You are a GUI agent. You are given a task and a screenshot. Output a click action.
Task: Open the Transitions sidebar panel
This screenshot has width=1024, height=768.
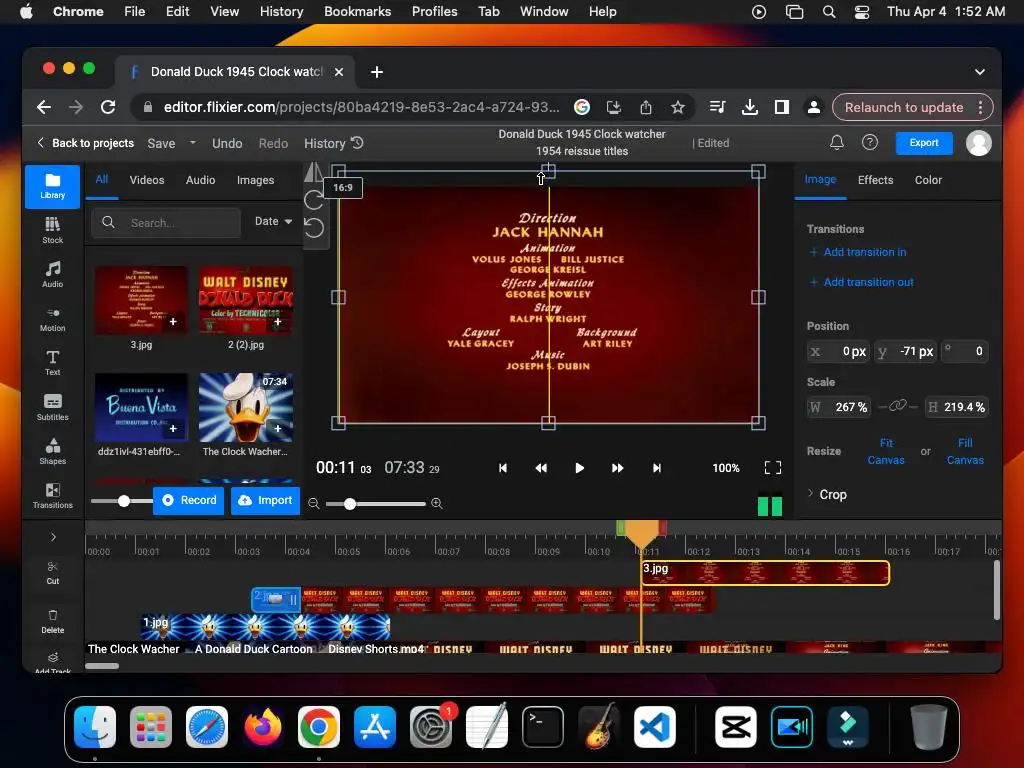pos(52,496)
